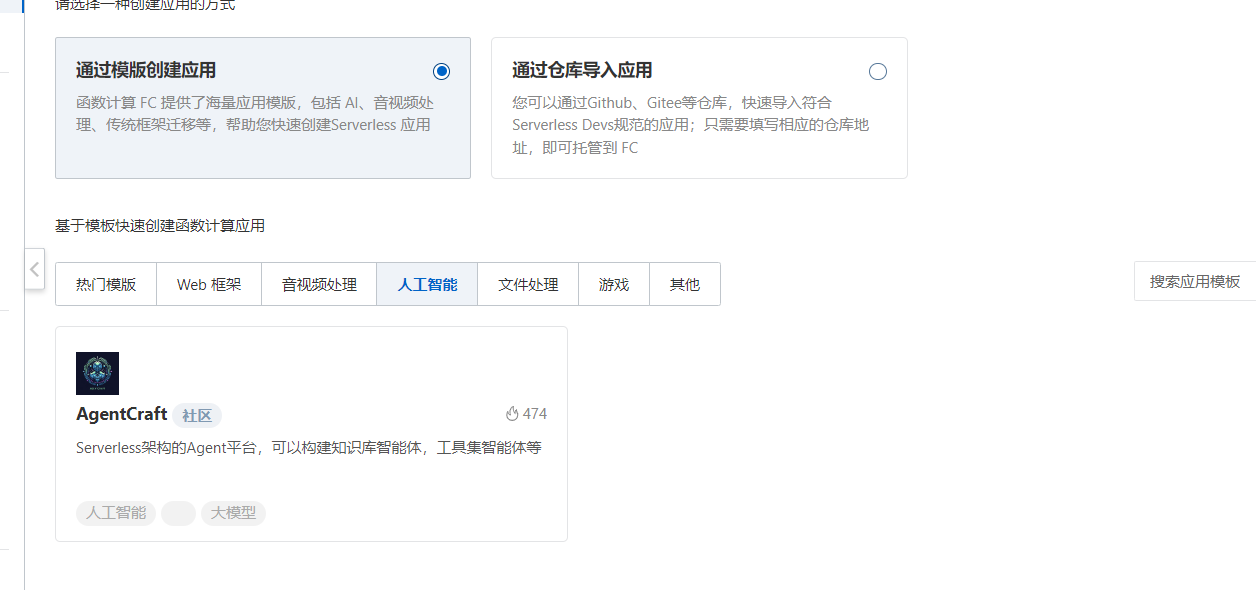Switch to the 热门模版 tab
1256x590 pixels.
[106, 284]
